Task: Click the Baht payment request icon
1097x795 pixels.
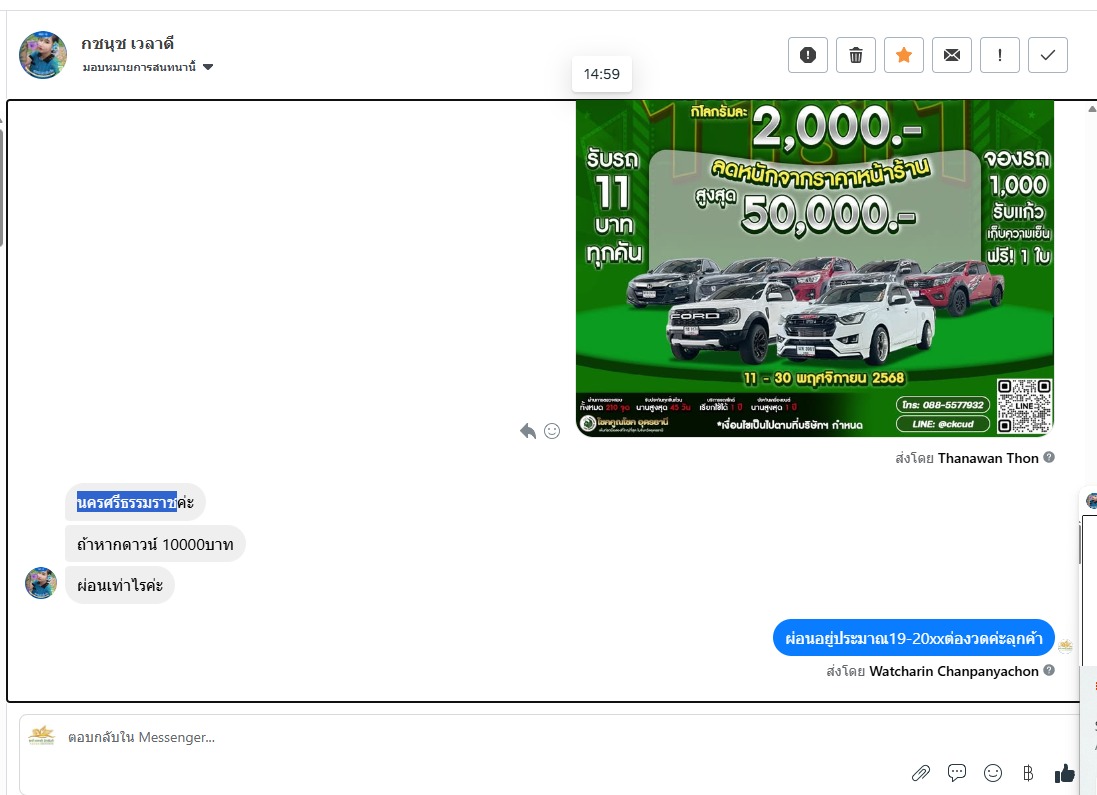Action: [x=1028, y=773]
